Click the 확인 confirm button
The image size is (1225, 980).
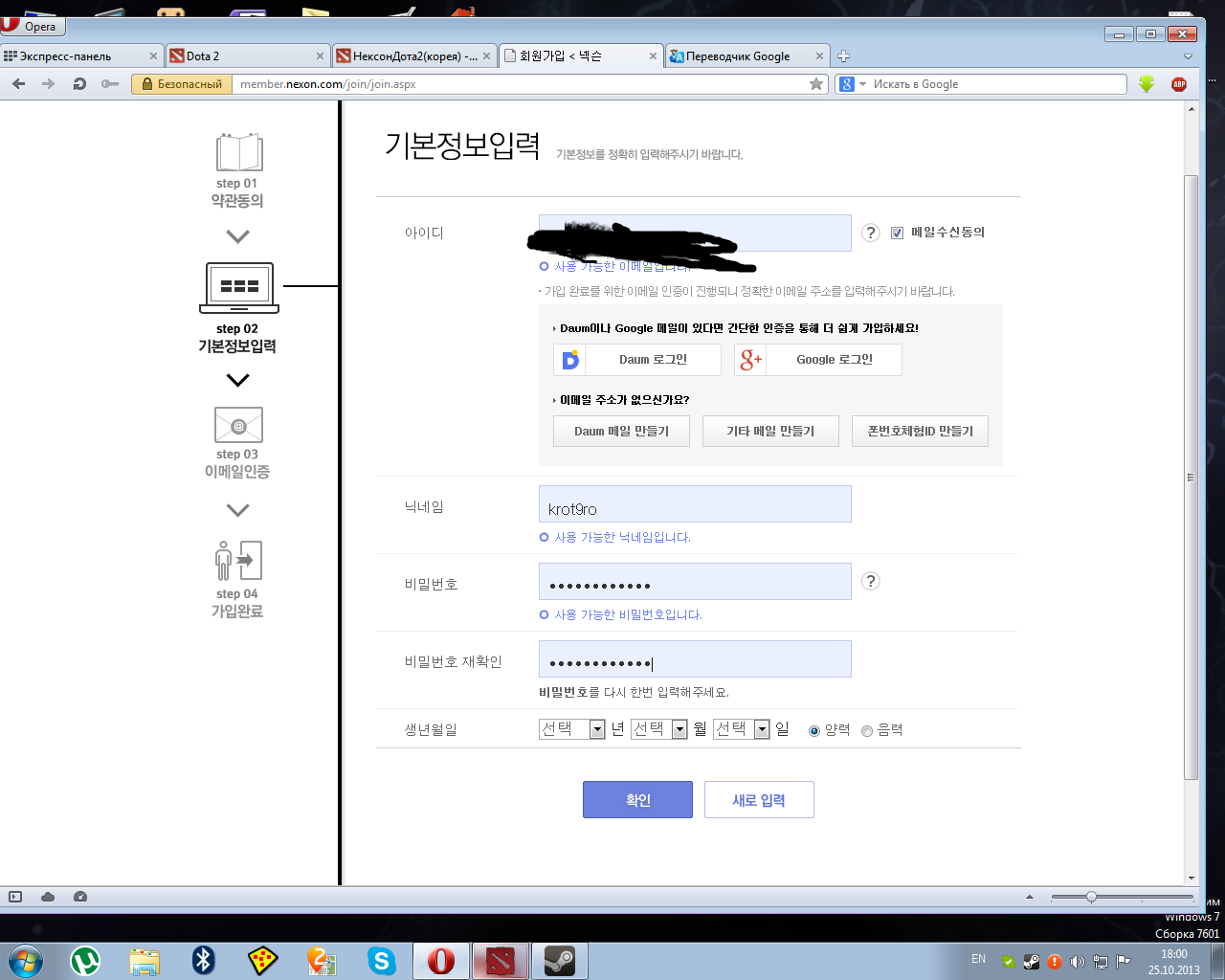pos(637,800)
